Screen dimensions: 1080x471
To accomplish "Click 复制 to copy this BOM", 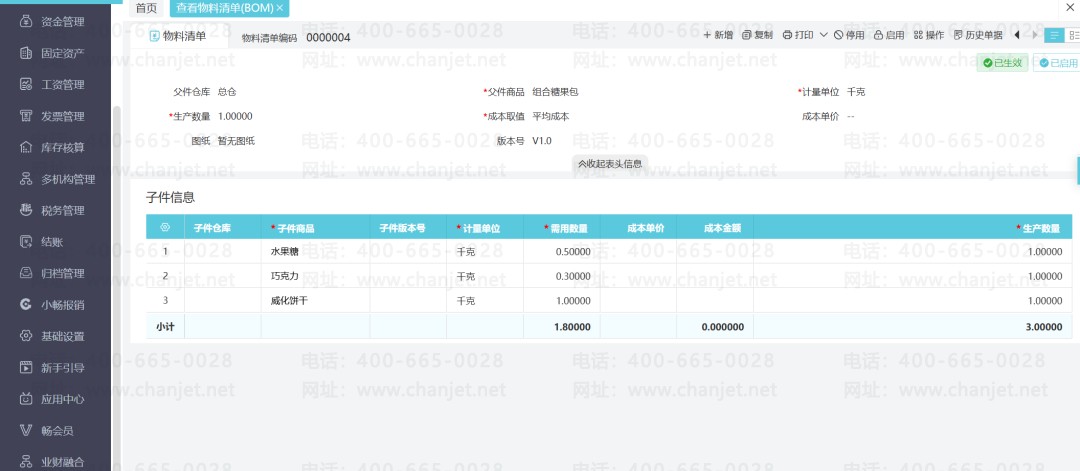I will 757,35.
